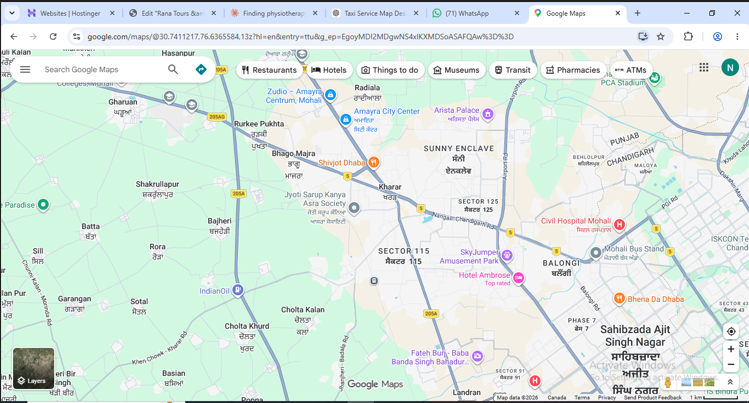Select the Mohali Bus Stand marker
The image size is (749, 403).
coord(596,253)
